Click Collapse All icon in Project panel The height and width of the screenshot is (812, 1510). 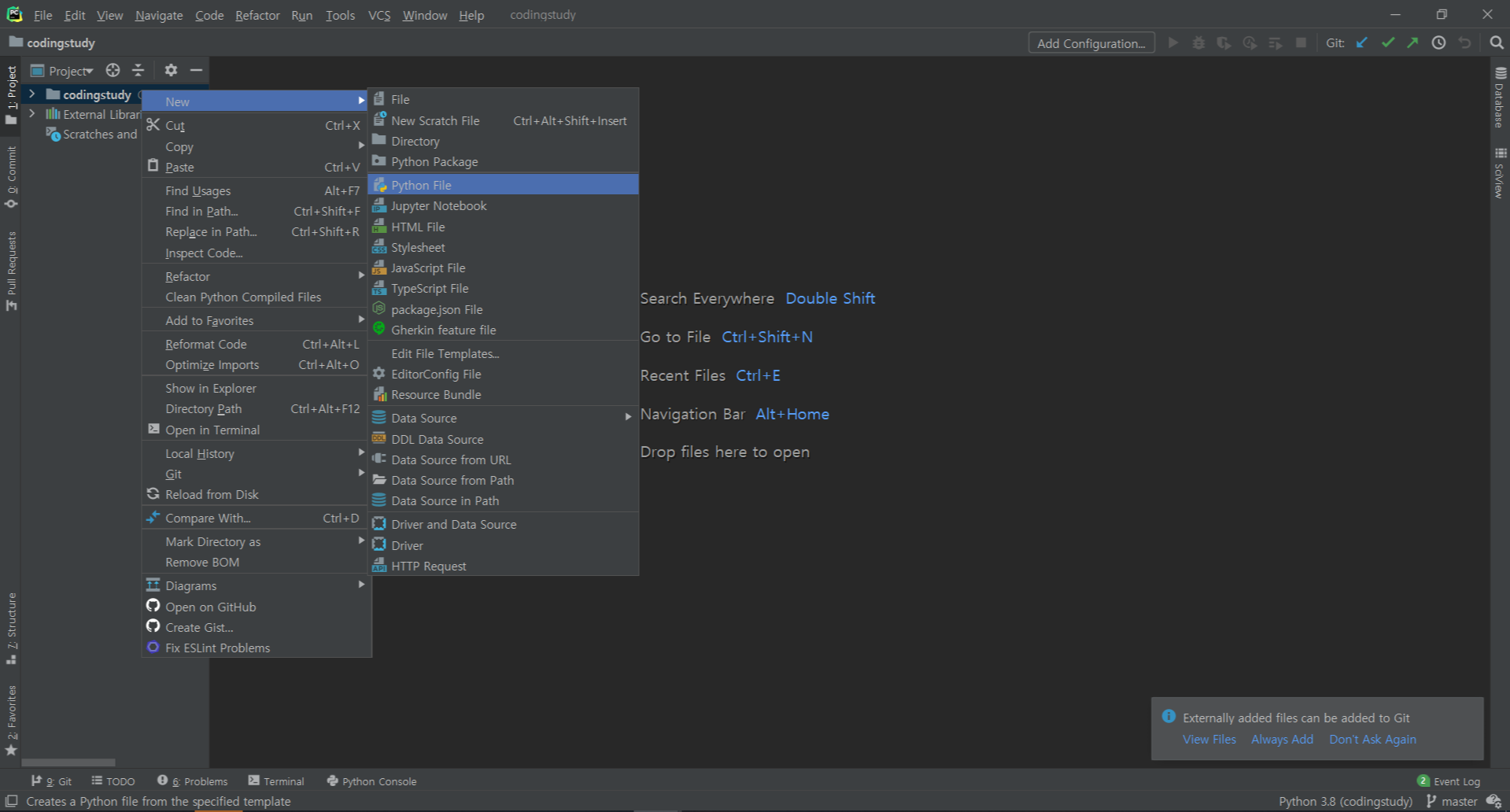(138, 70)
